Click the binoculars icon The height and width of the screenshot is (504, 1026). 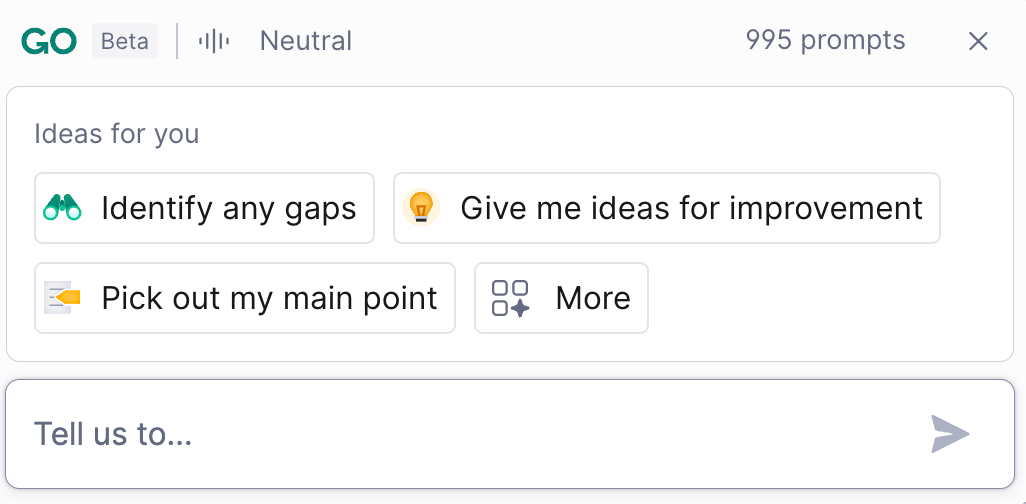click(62, 208)
